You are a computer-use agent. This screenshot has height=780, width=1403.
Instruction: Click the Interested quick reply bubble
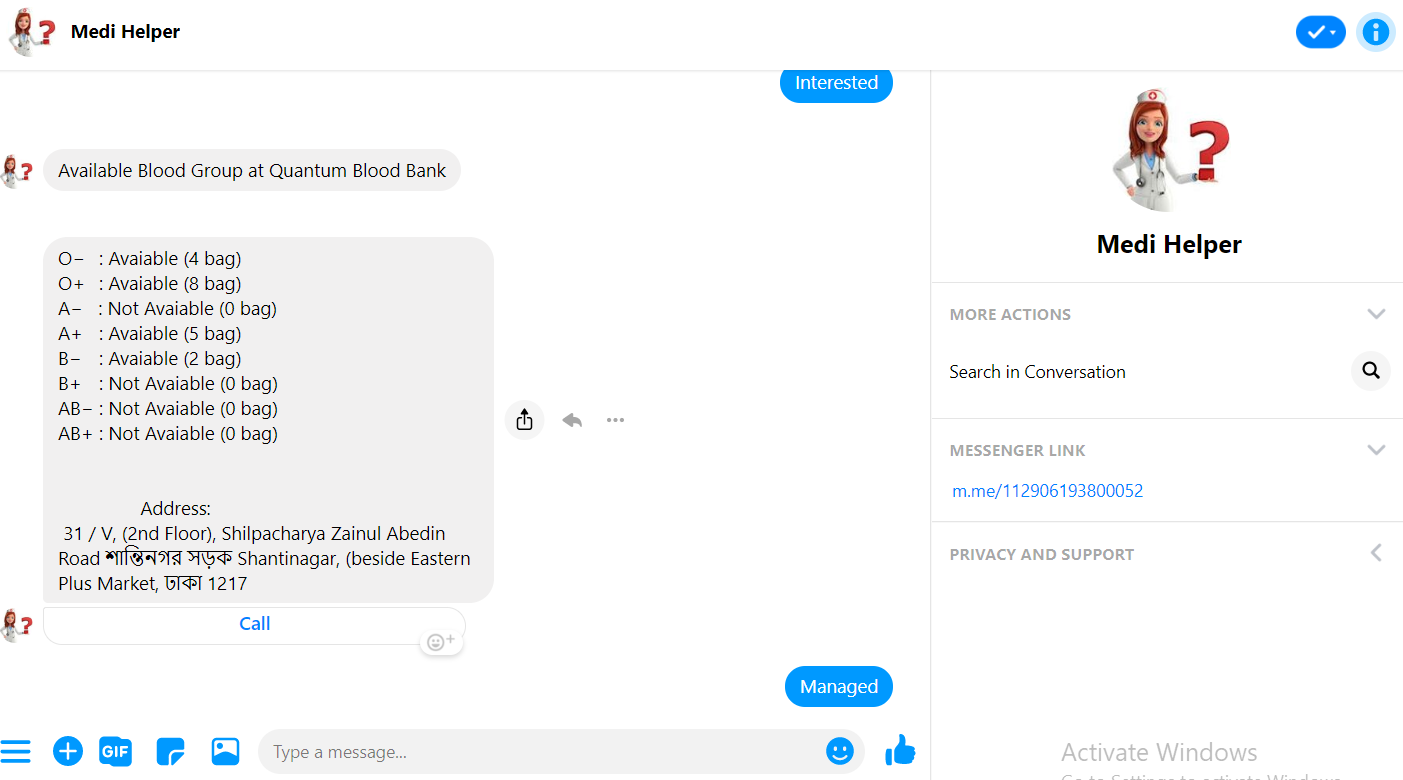coord(836,83)
